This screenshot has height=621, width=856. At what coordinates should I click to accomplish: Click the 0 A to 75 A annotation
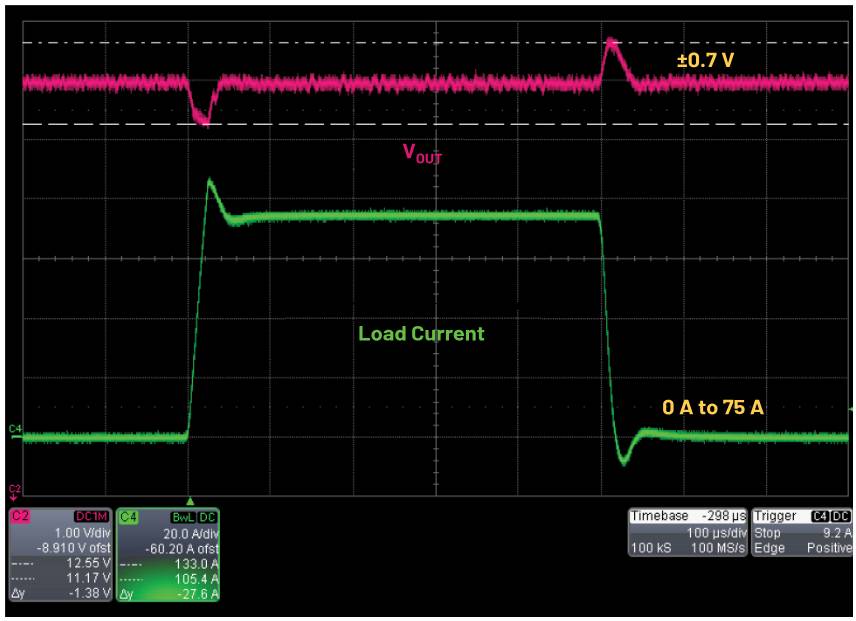coord(712,407)
